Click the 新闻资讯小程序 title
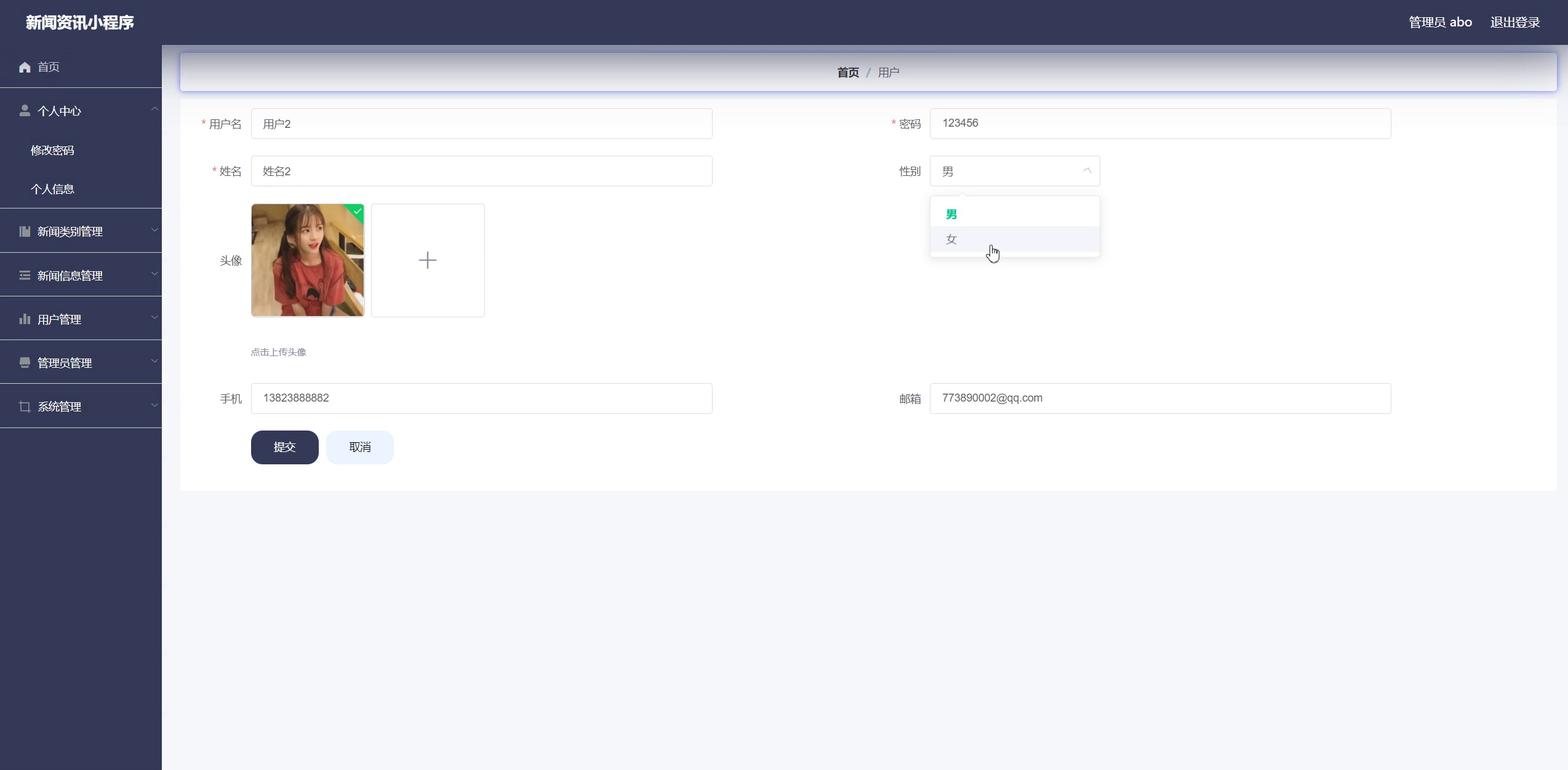Image resolution: width=1568 pixels, height=770 pixels. 80,23
